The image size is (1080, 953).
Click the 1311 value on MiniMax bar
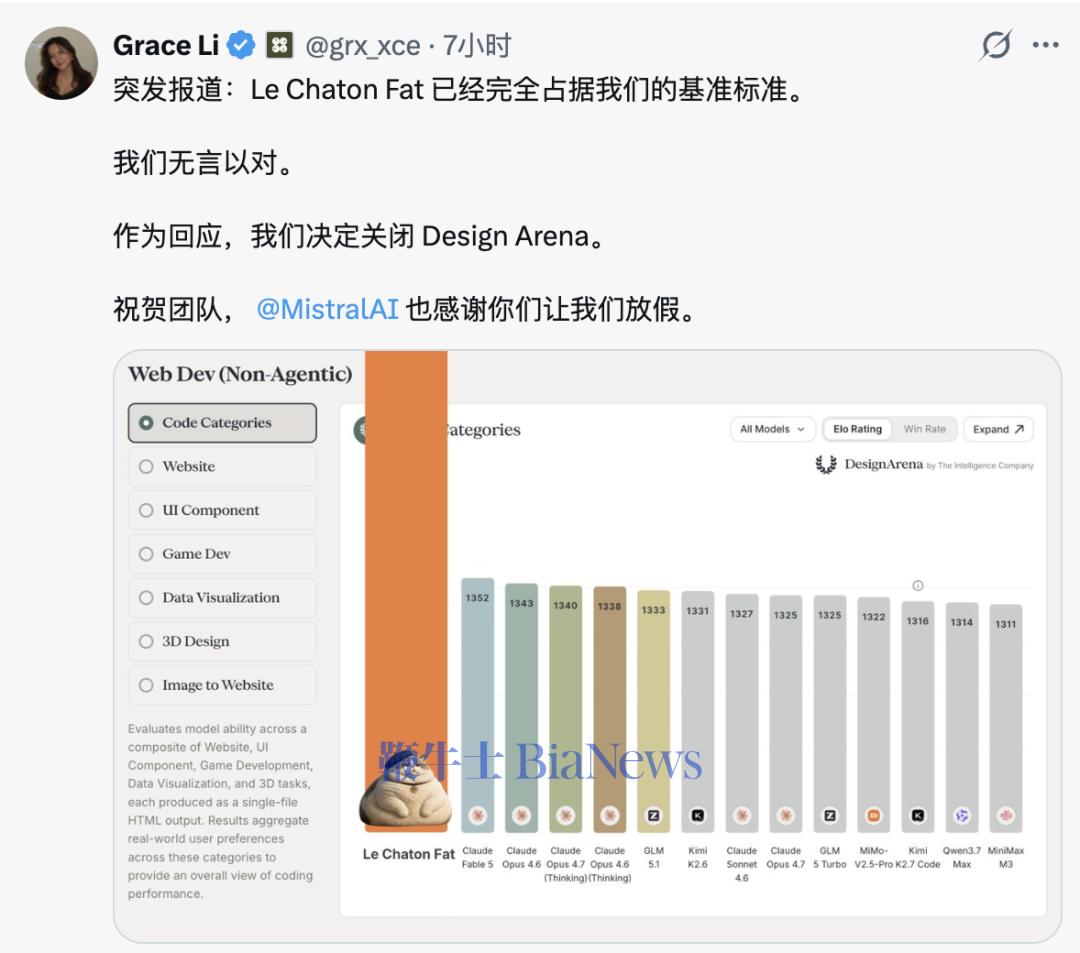(1006, 625)
